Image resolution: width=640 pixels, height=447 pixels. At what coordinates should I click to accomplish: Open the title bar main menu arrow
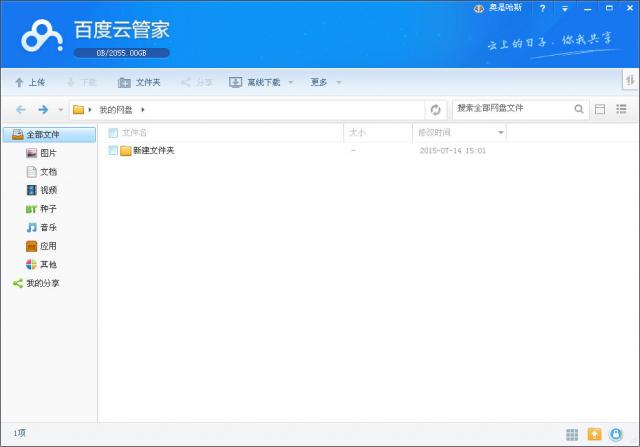(x=565, y=8)
